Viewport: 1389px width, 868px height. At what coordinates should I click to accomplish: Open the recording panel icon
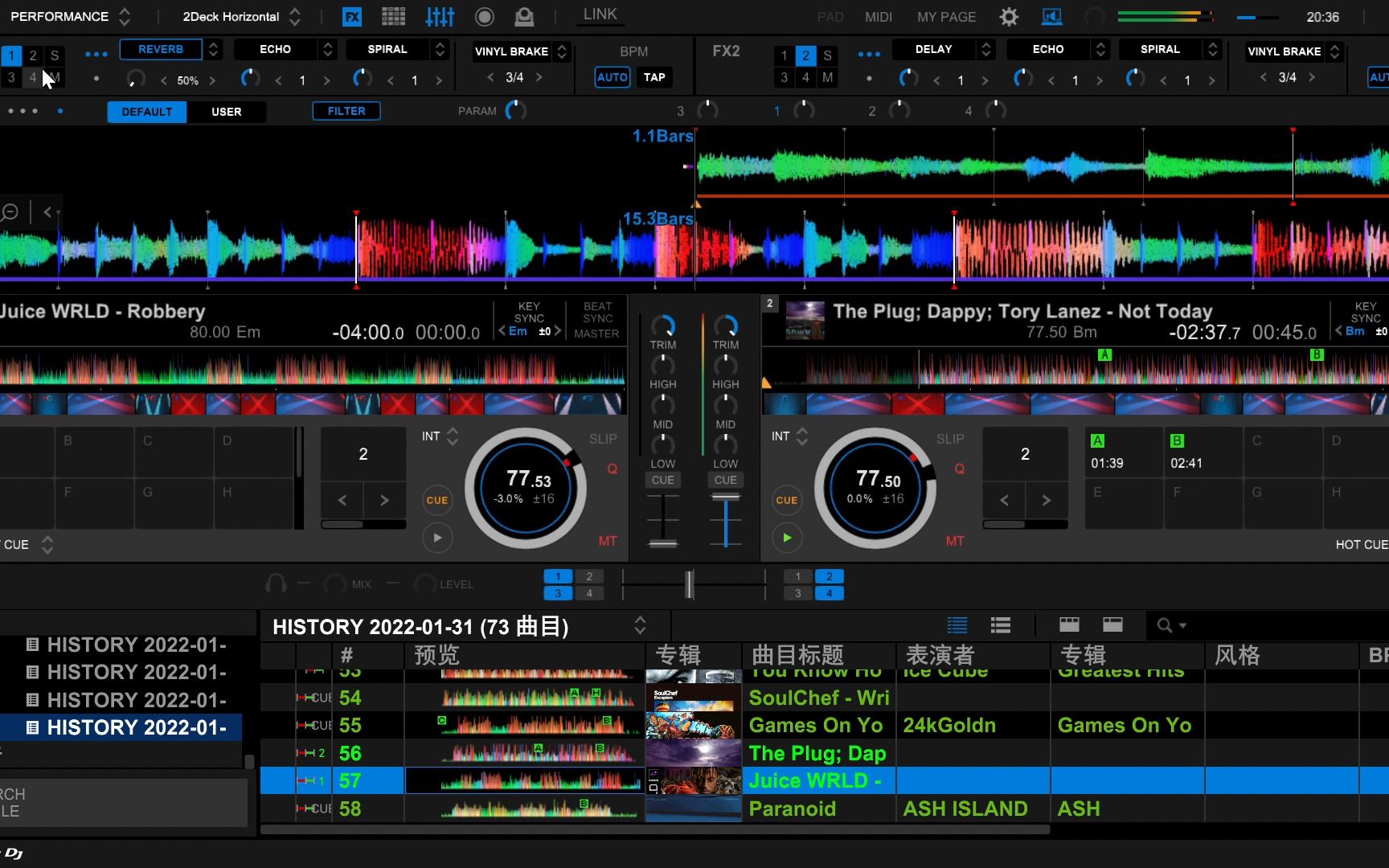pos(485,16)
